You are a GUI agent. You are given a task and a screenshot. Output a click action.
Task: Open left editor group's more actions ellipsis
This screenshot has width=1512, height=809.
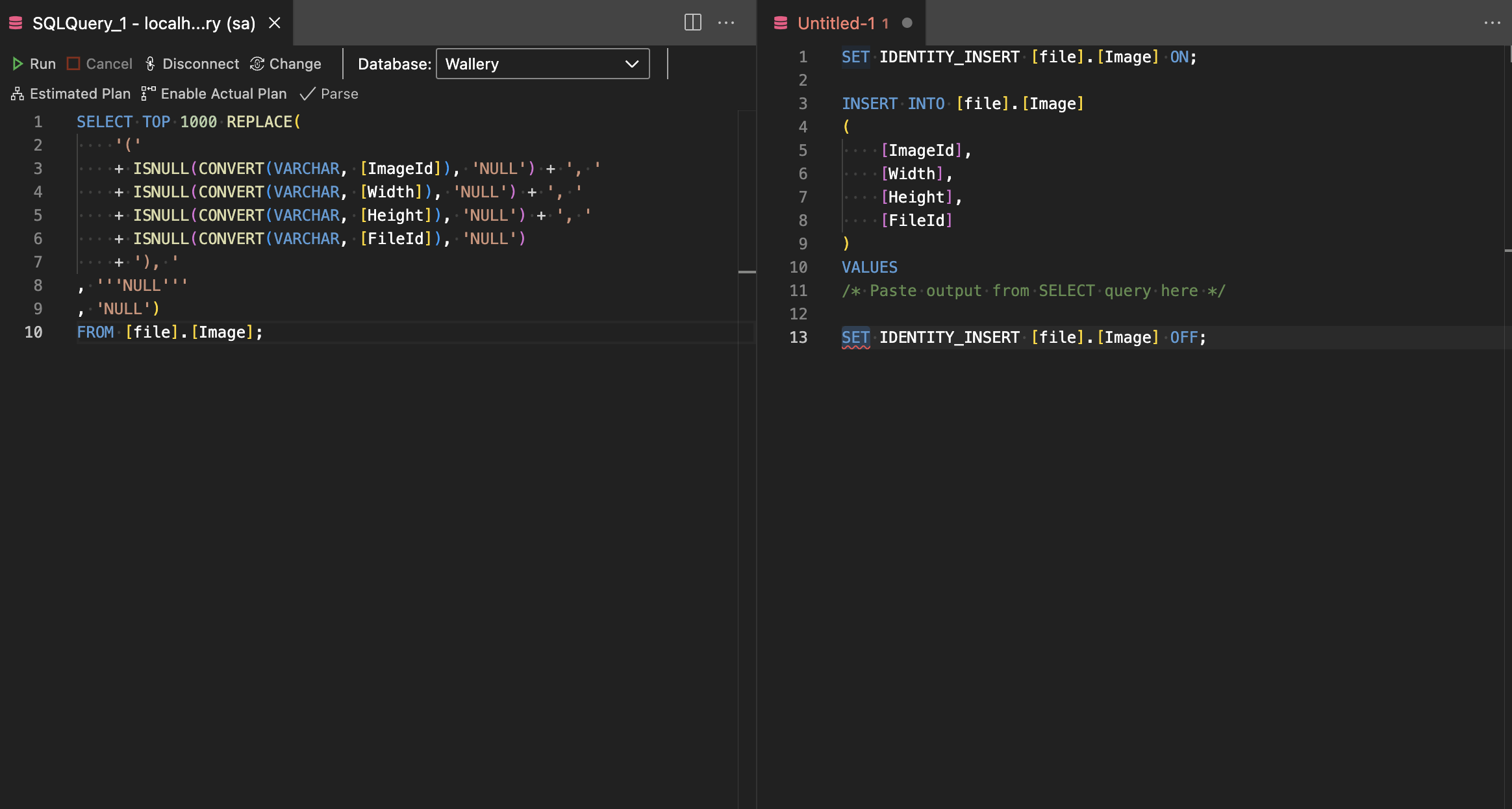(726, 23)
